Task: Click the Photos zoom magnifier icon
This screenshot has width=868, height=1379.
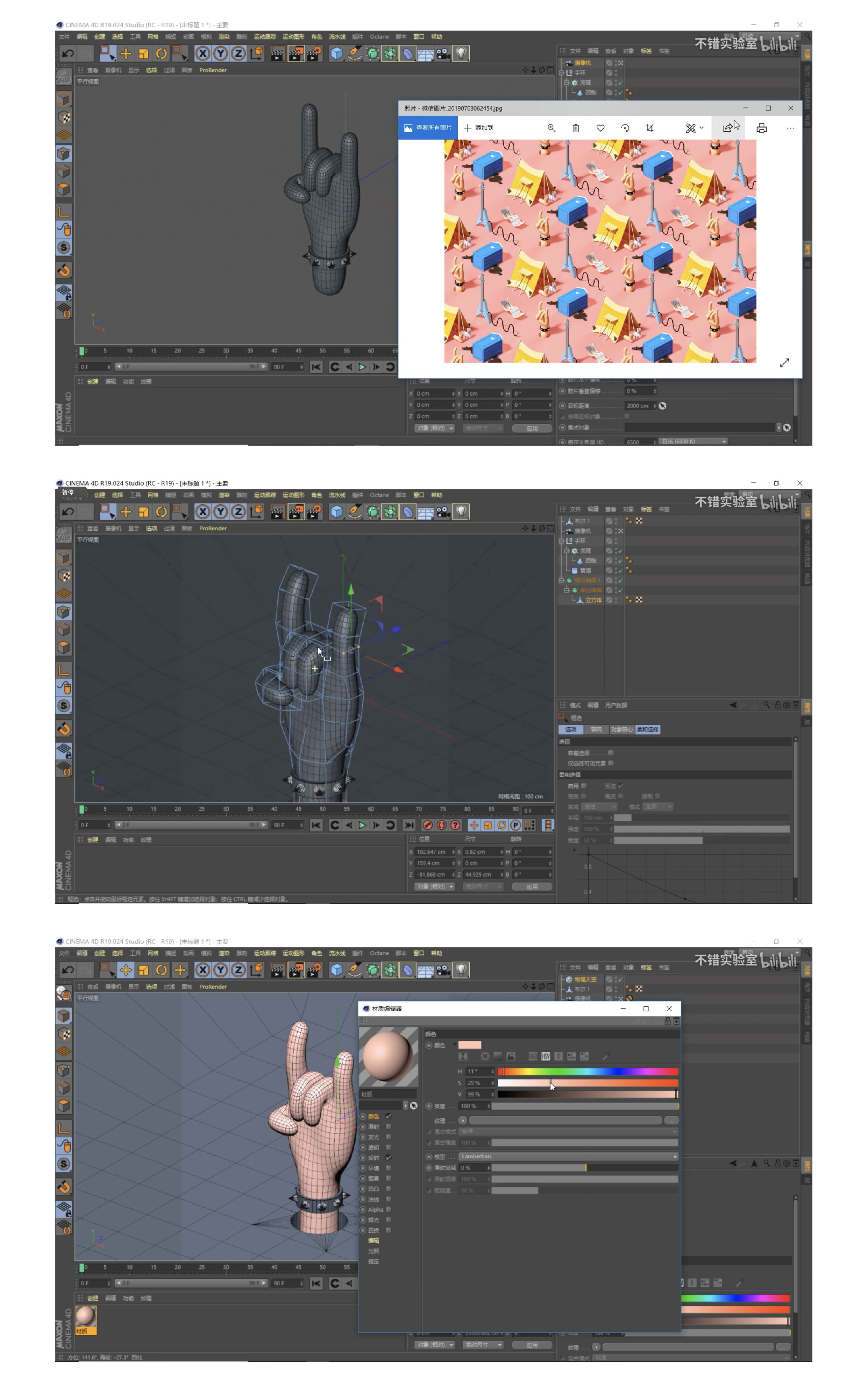Action: pyautogui.click(x=551, y=128)
